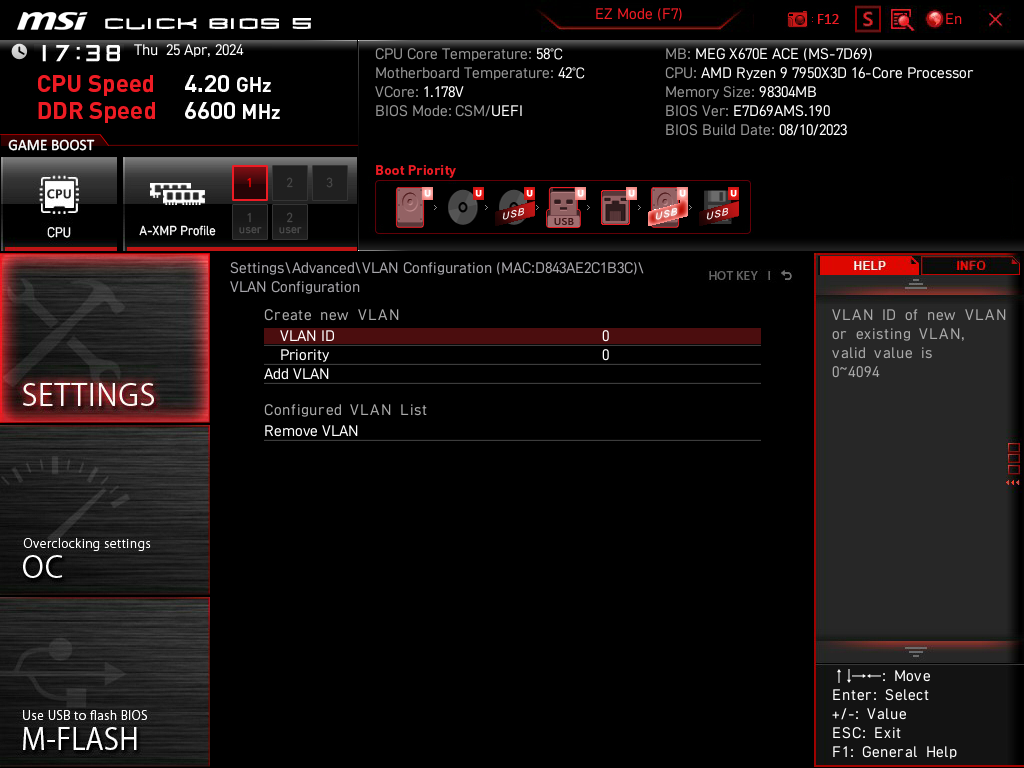Select the USB floppy boot device icon
This screenshot has width=1024, height=768.
pyautogui.click(x=719, y=207)
